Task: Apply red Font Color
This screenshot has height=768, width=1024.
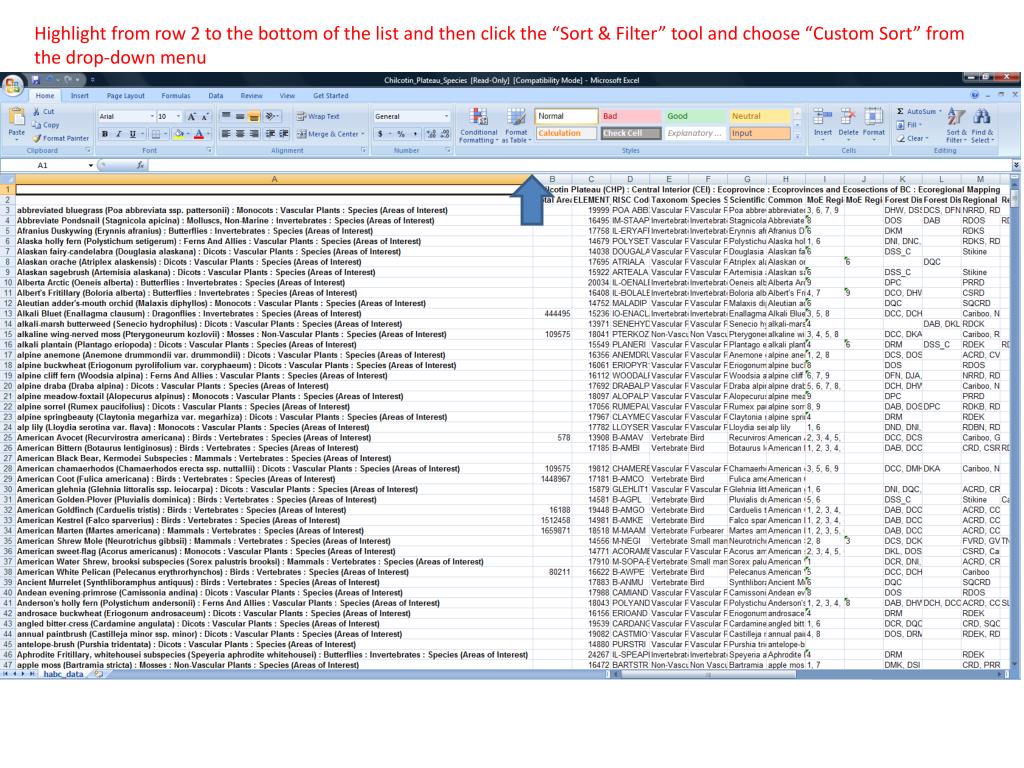Action: click(x=199, y=134)
